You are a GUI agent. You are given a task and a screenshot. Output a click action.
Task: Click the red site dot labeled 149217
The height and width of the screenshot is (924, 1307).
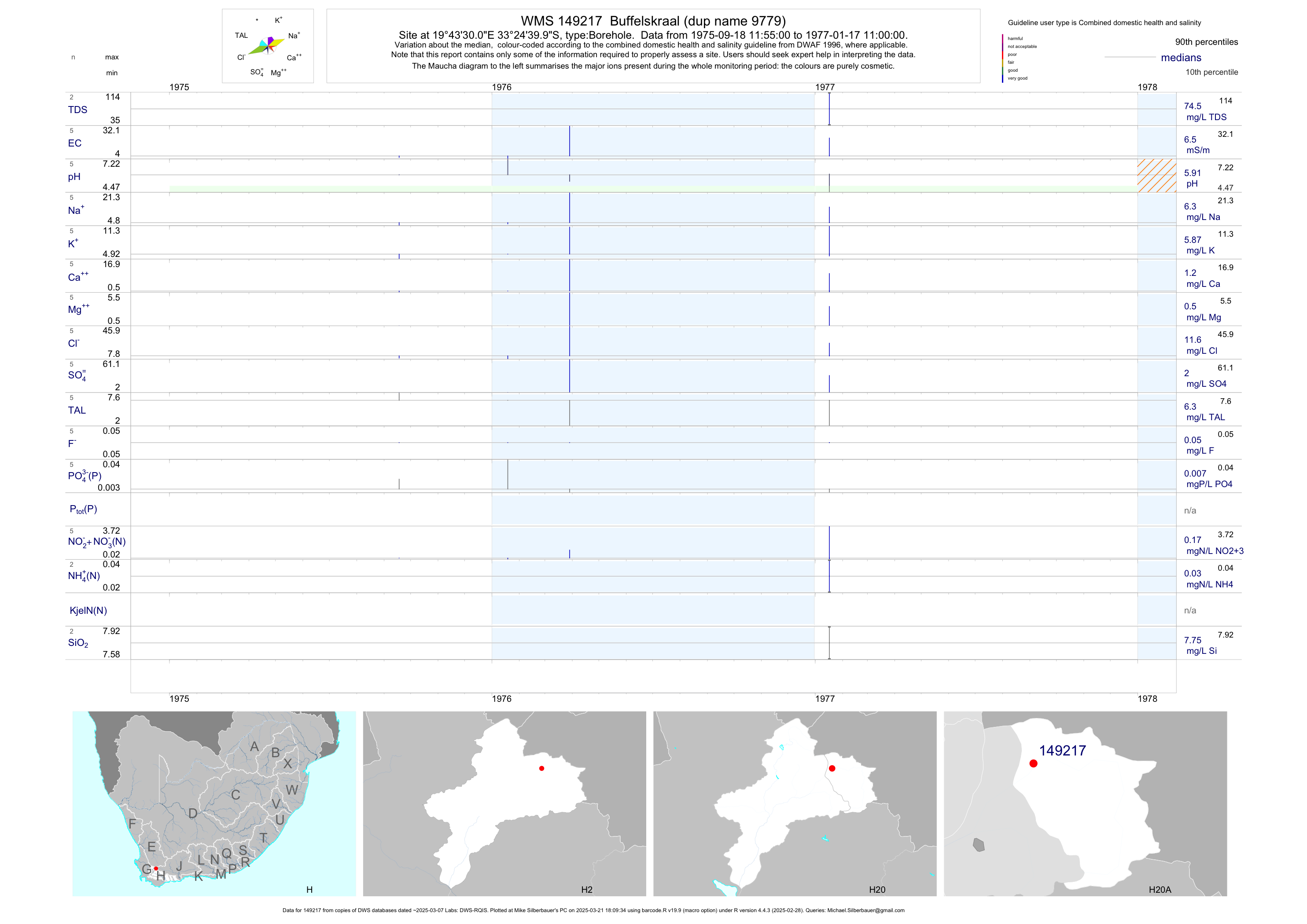tap(1033, 763)
